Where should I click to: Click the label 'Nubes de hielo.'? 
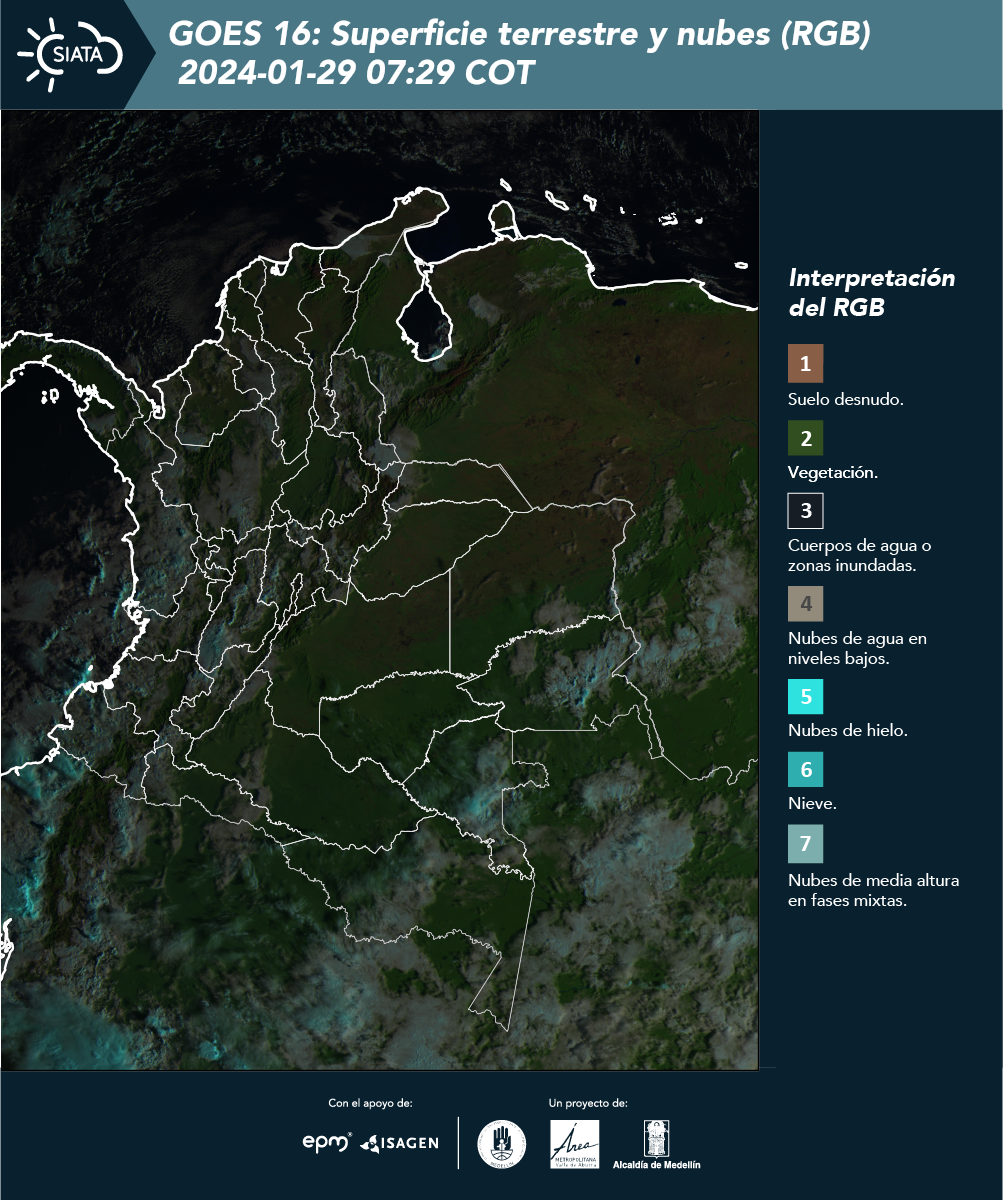(x=848, y=731)
